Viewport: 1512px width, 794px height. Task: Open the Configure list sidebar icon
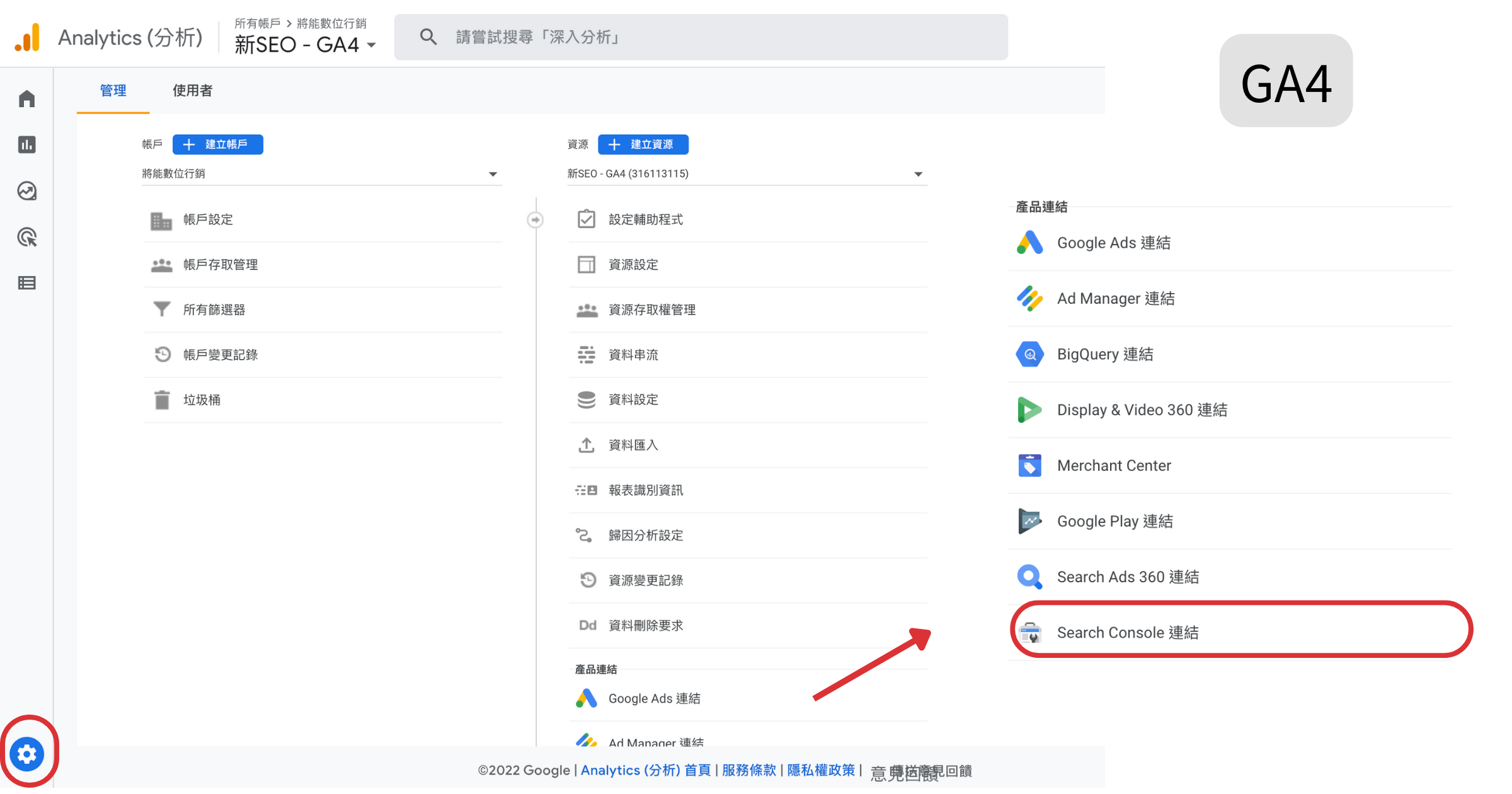26,283
